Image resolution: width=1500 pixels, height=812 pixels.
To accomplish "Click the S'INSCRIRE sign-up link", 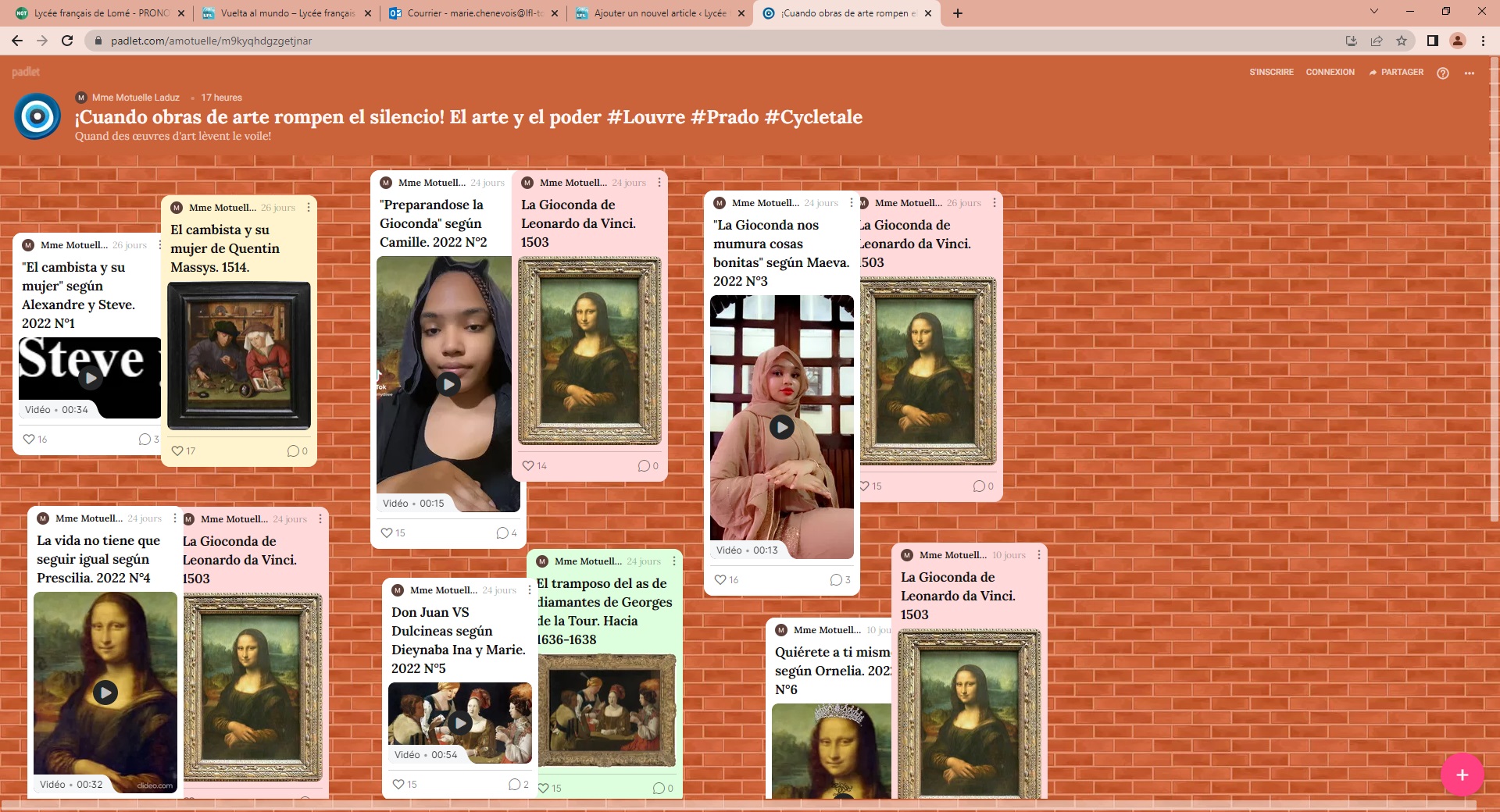I will click(1271, 72).
